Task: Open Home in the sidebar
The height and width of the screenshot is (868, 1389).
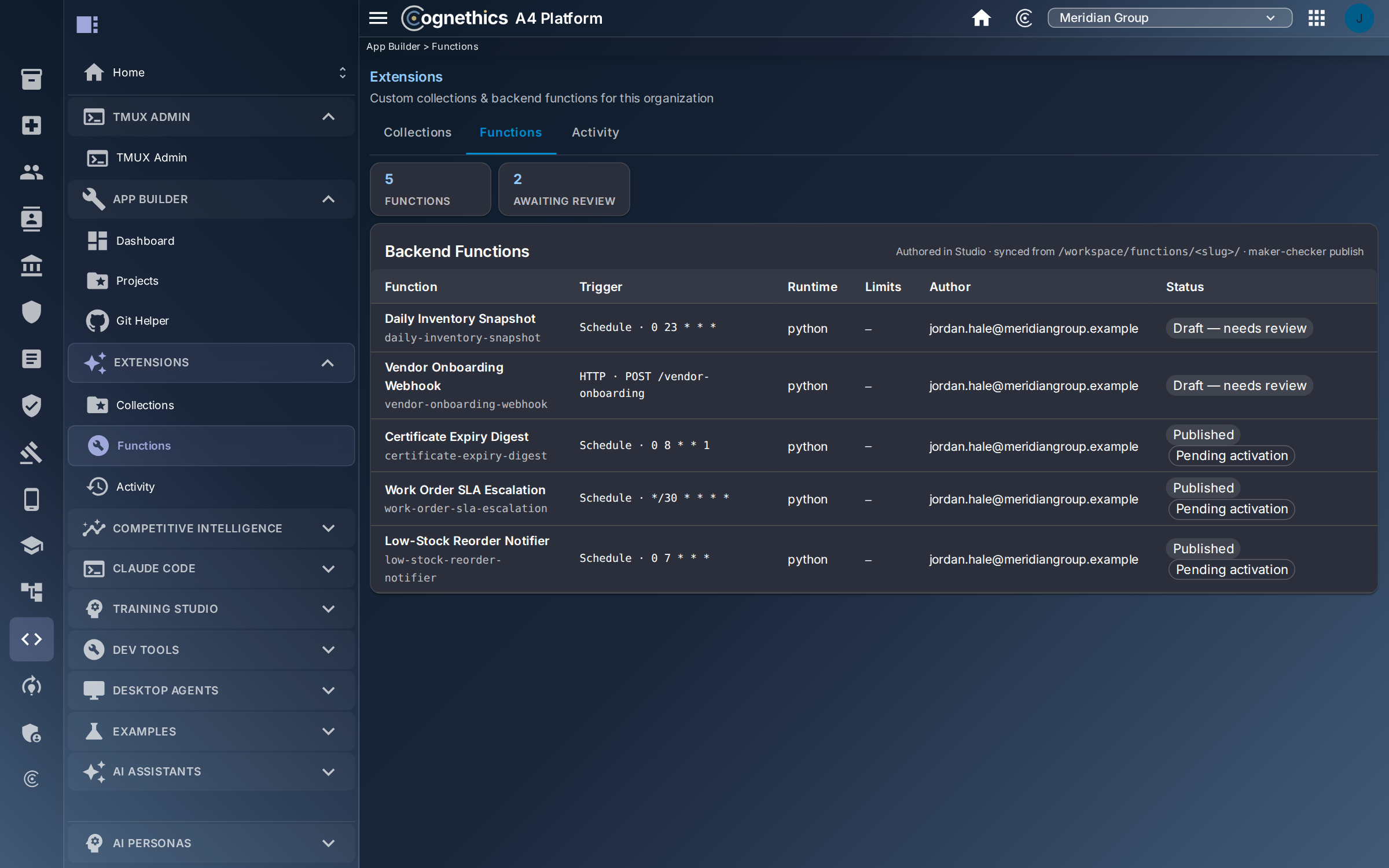Action: pos(211,72)
